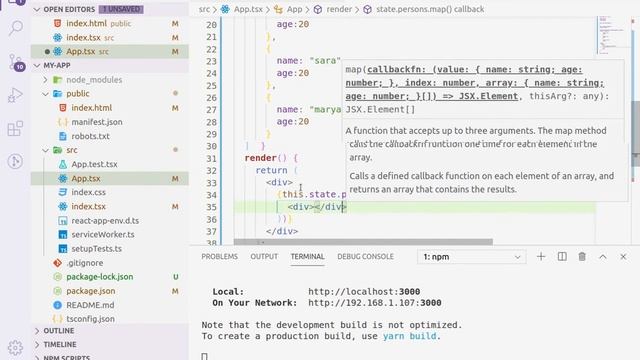The image size is (640, 360).
Task: Select App.tsx in open editors list
Action: click(109, 51)
